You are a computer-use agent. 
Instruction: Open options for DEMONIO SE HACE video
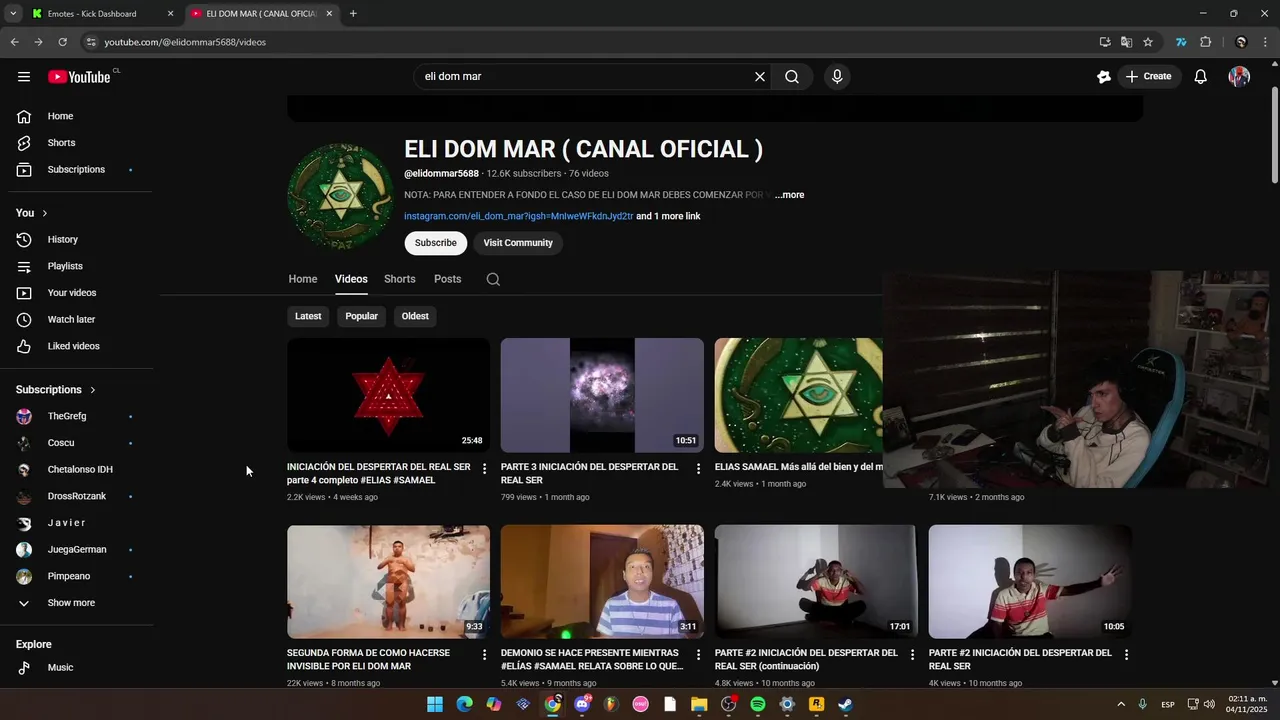699,654
